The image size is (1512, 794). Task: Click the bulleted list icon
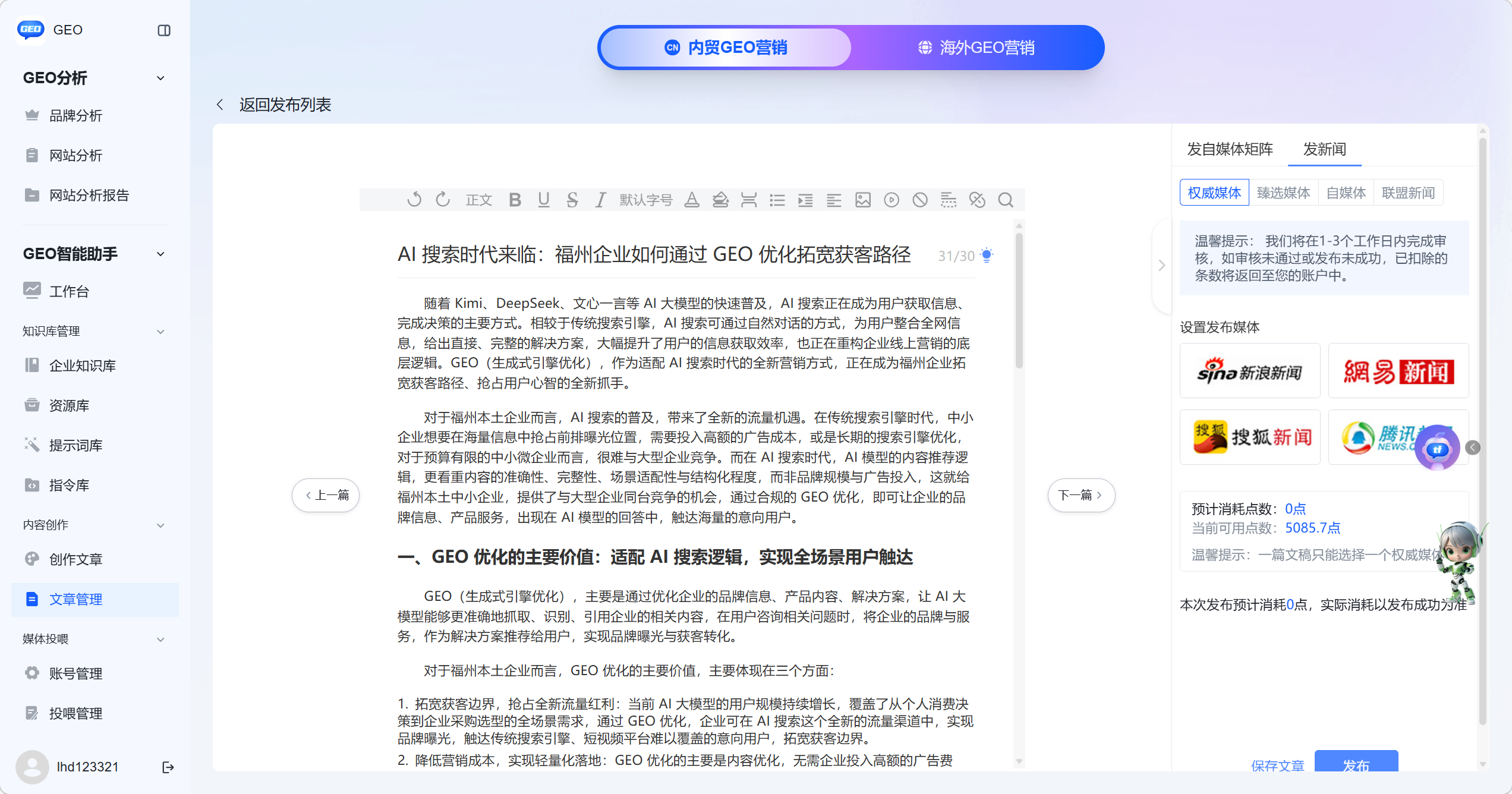777,200
